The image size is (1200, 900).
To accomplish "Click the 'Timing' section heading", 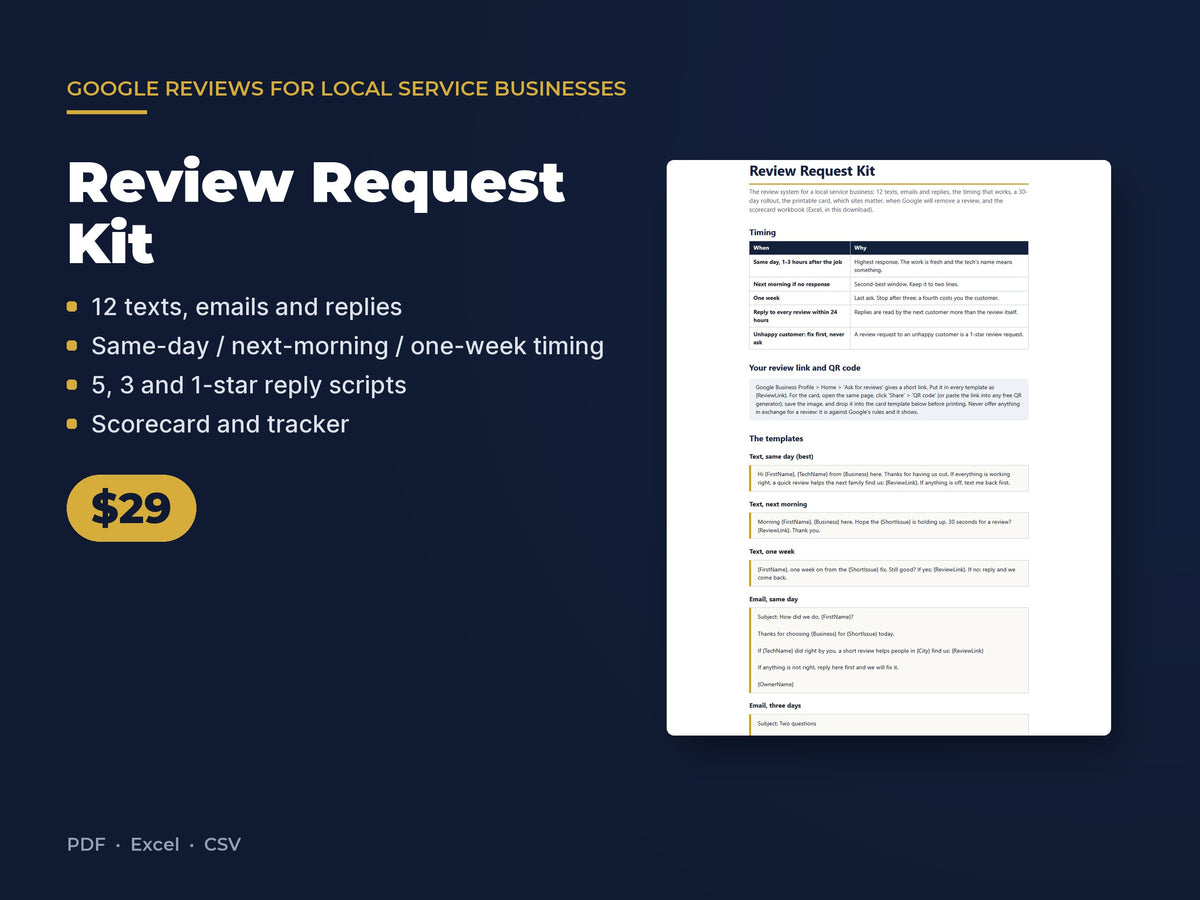I will pyautogui.click(x=762, y=232).
